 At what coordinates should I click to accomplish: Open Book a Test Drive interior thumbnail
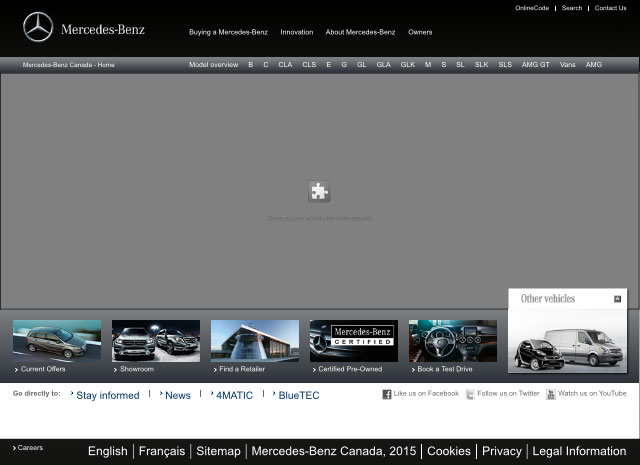pos(453,341)
